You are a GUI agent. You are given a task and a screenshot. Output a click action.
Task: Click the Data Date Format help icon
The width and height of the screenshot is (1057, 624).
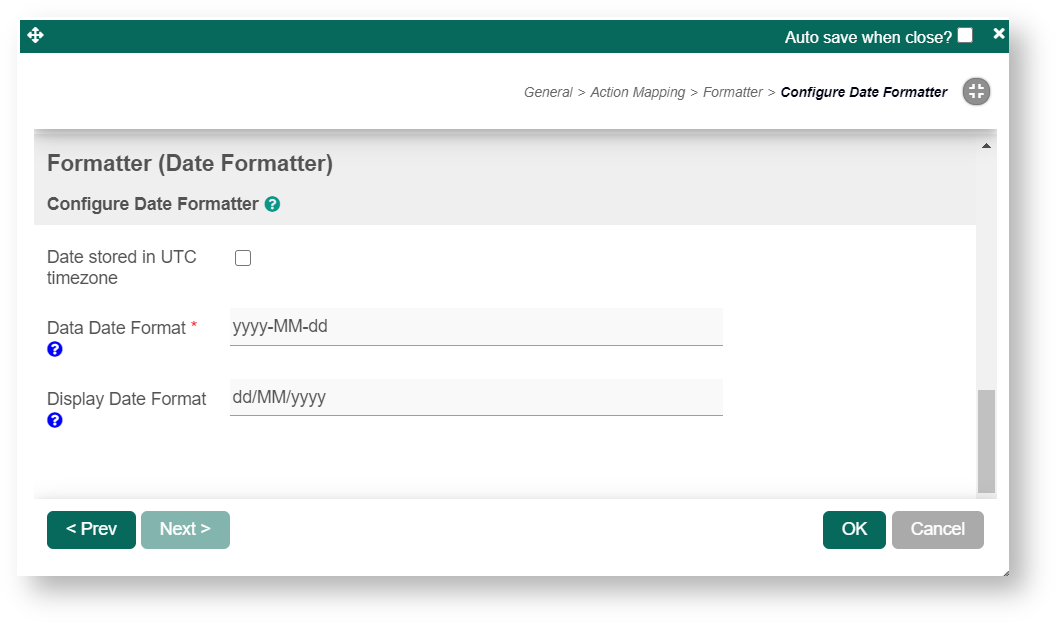click(x=55, y=349)
